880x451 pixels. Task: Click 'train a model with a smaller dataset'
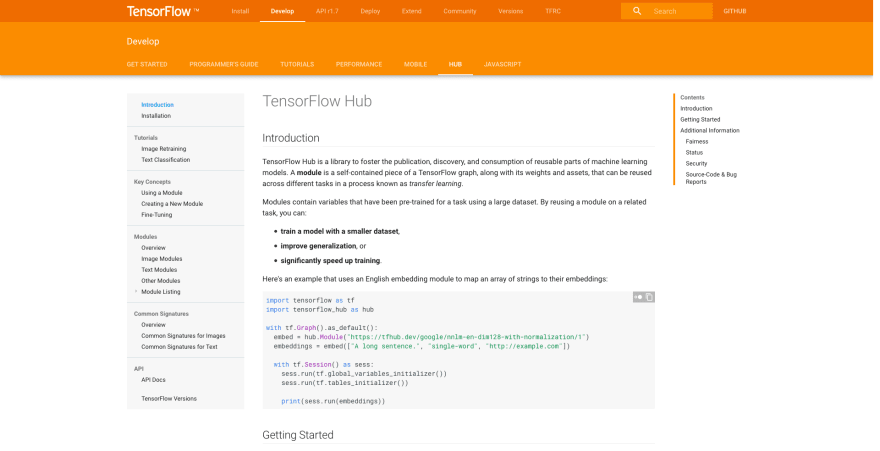pyautogui.click(x=340, y=232)
